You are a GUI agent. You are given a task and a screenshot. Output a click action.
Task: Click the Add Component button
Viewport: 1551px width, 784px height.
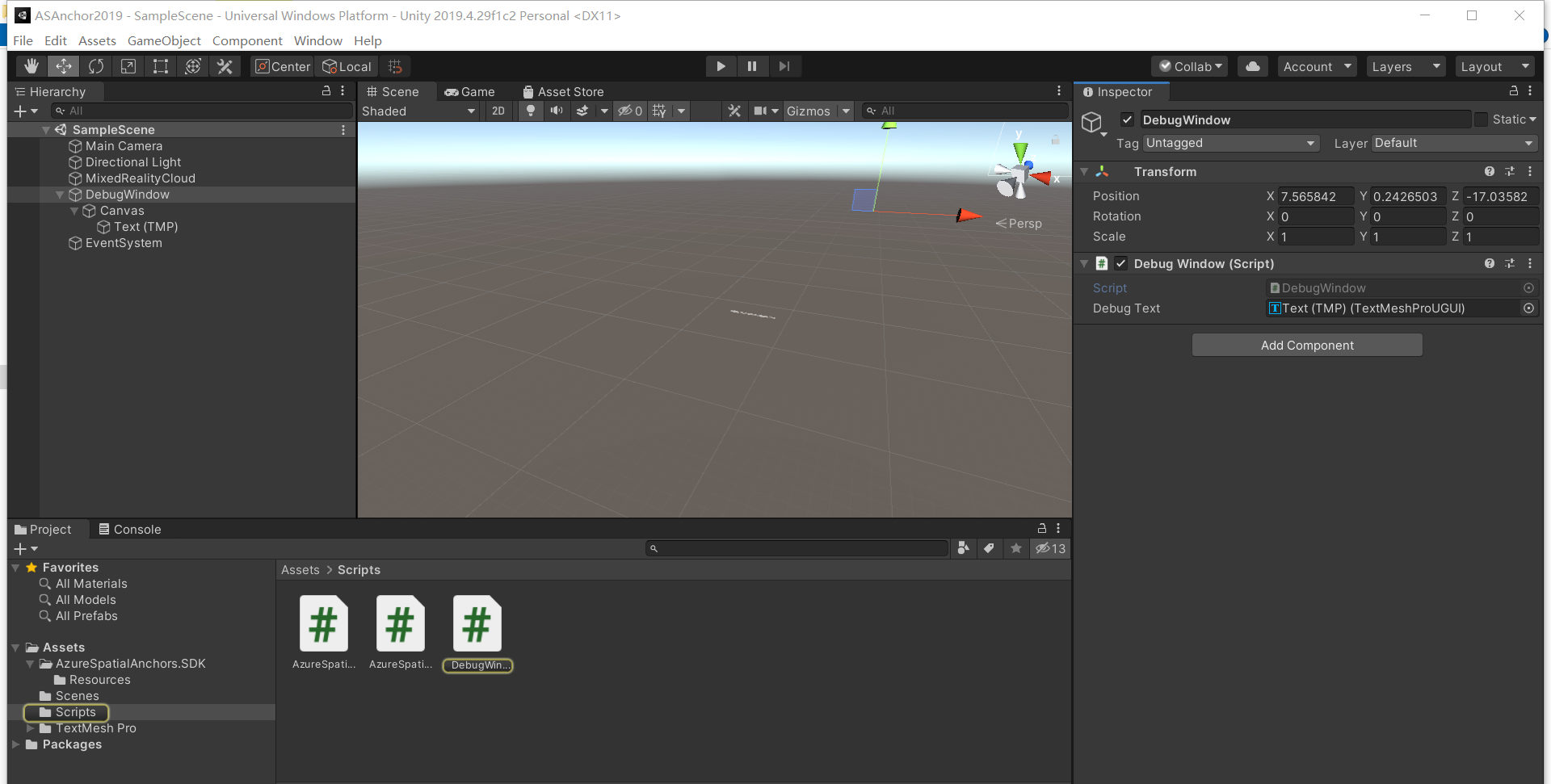point(1306,345)
